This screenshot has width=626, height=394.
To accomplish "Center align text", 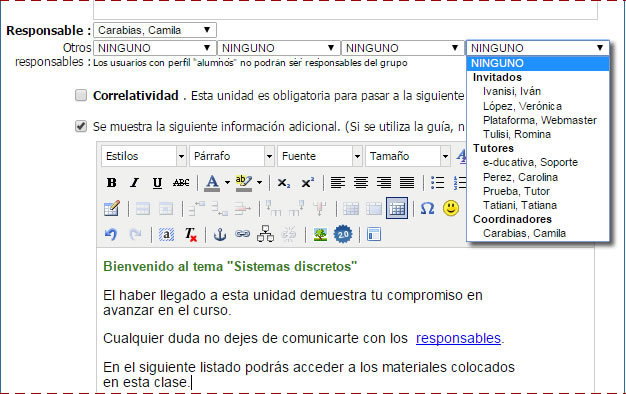I will (361, 183).
